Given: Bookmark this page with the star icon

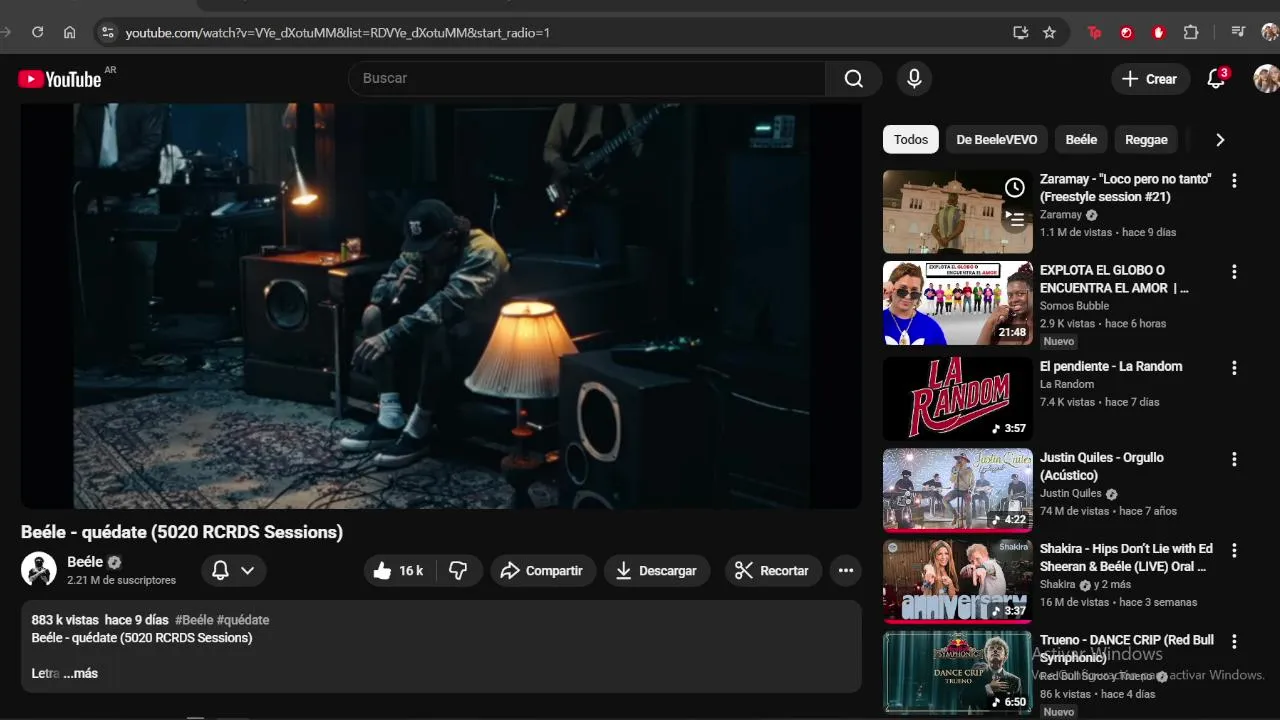Looking at the screenshot, I should pyautogui.click(x=1049, y=32).
